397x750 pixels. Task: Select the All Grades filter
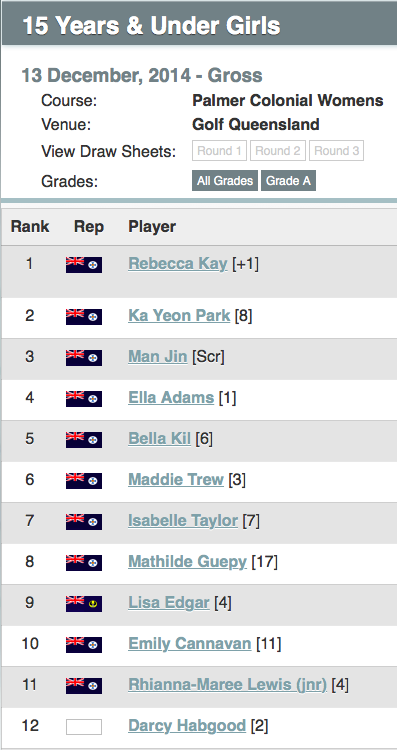[225, 181]
